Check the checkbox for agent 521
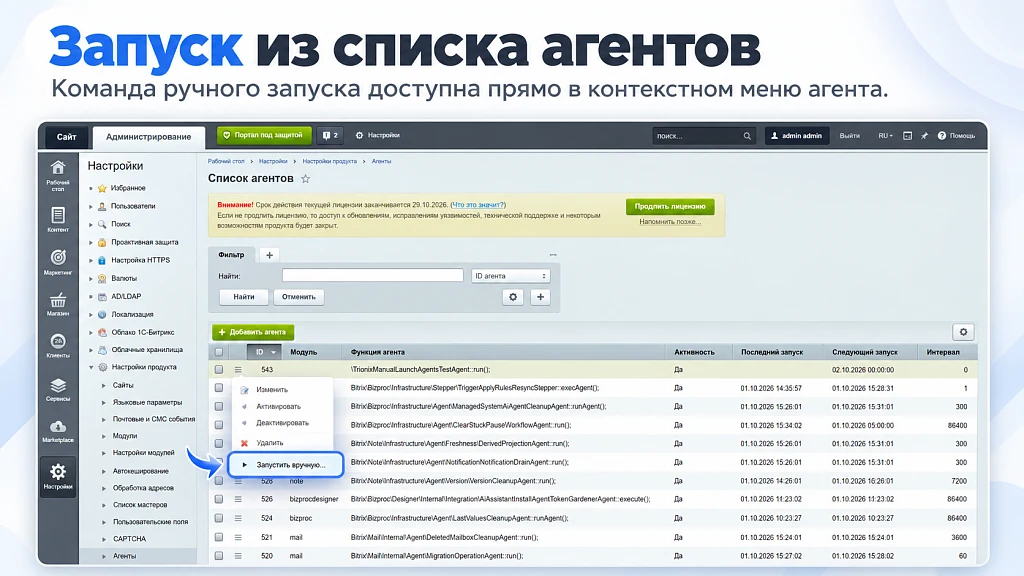 click(219, 537)
